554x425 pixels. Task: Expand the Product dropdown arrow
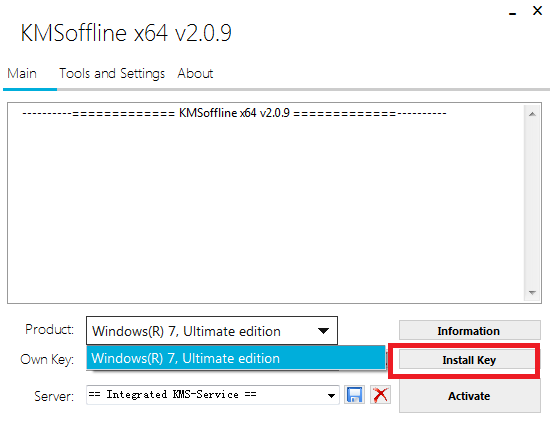tap(323, 331)
